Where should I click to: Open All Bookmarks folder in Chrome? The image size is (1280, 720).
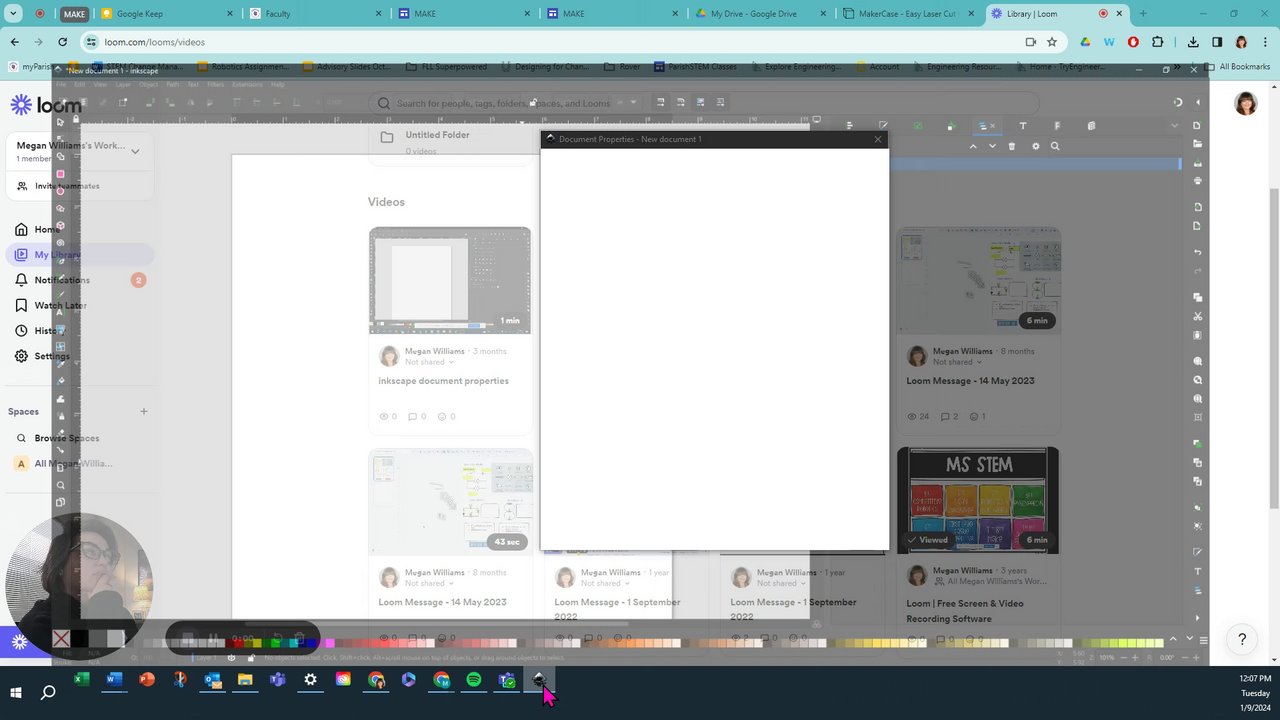click(1236, 67)
